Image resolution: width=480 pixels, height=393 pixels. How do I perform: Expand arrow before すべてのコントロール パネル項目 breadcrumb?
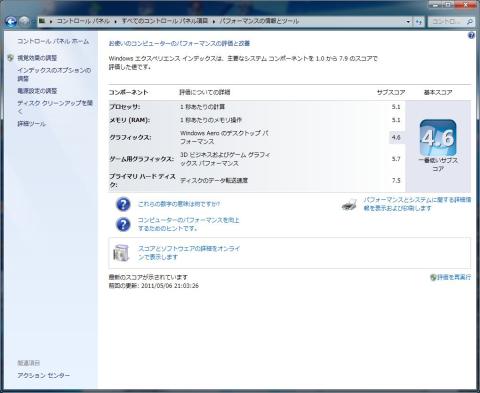point(116,22)
